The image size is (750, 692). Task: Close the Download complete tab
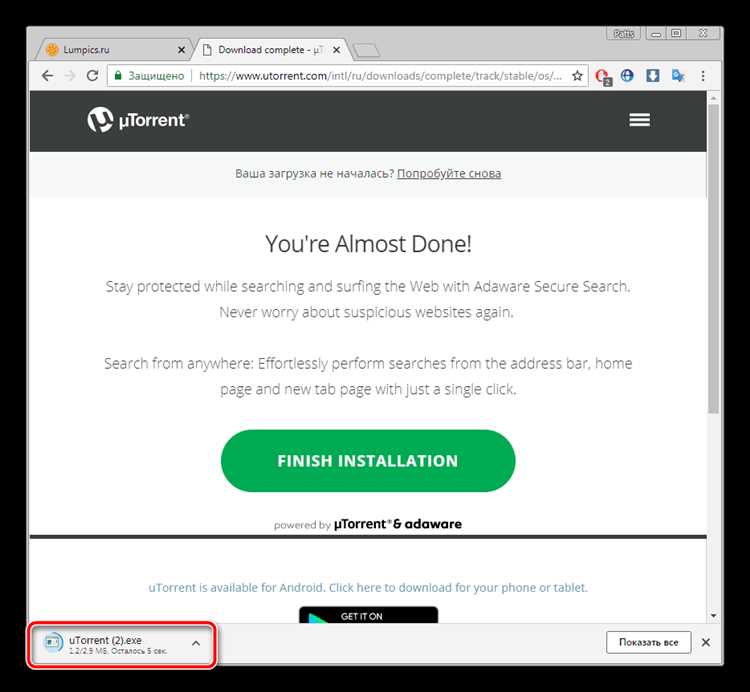(337, 50)
